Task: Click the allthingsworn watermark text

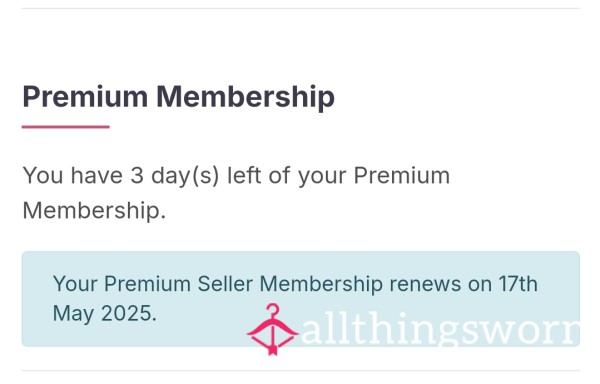Action: click(440, 331)
